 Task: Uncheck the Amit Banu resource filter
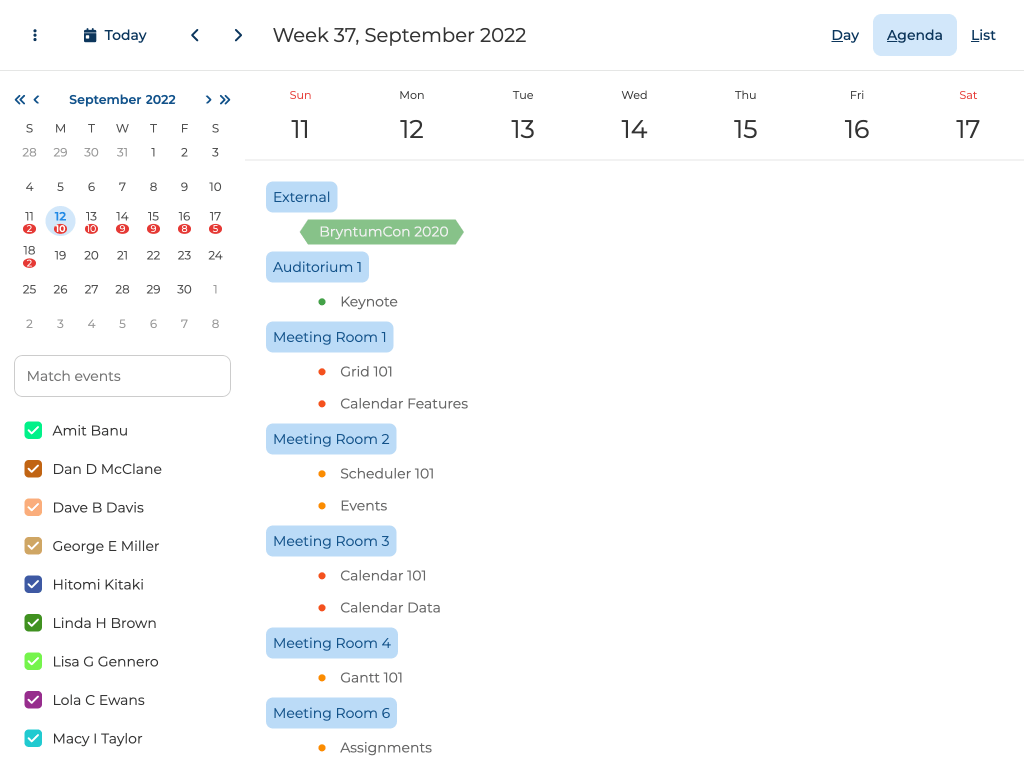tap(33, 431)
